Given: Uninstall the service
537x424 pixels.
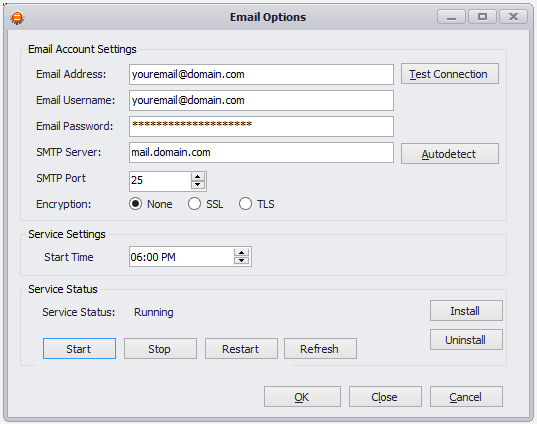Looking at the screenshot, I should point(466,340).
